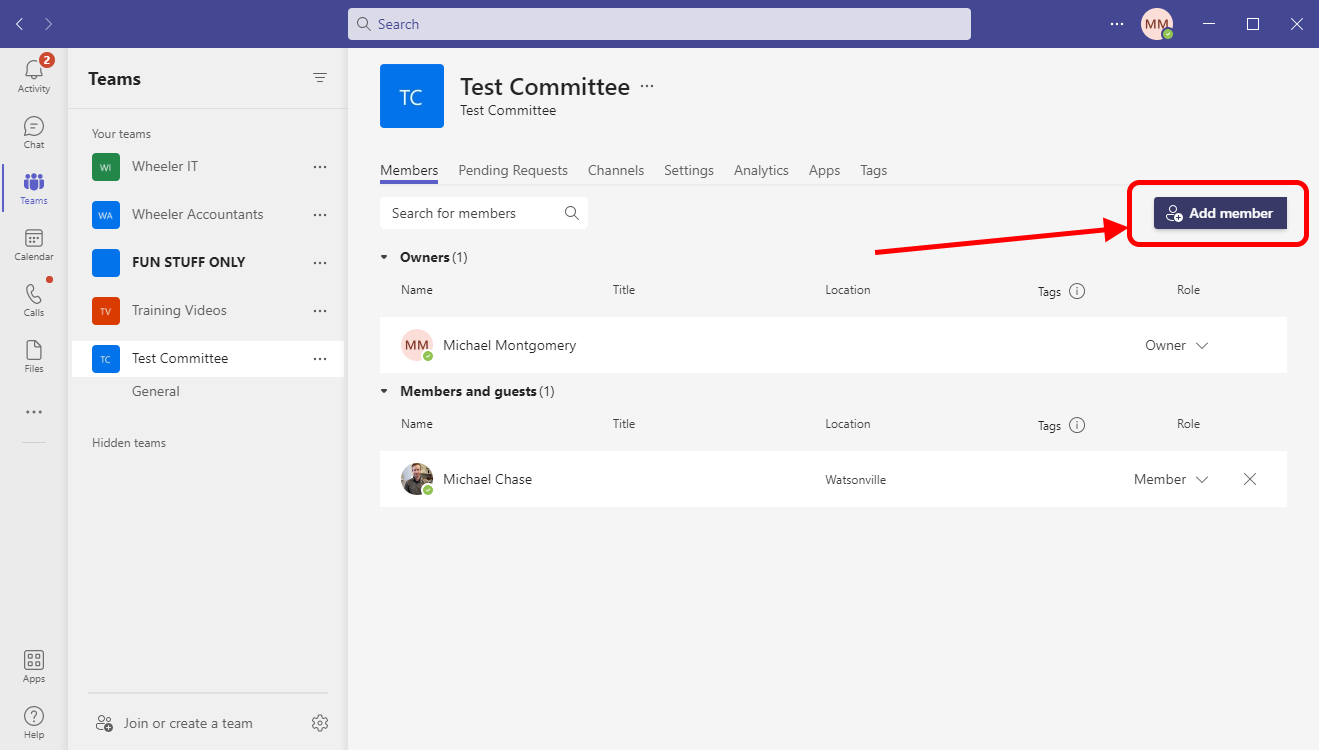This screenshot has height=750, width=1319.
Task: Collapse the Owners section
Action: (x=384, y=257)
